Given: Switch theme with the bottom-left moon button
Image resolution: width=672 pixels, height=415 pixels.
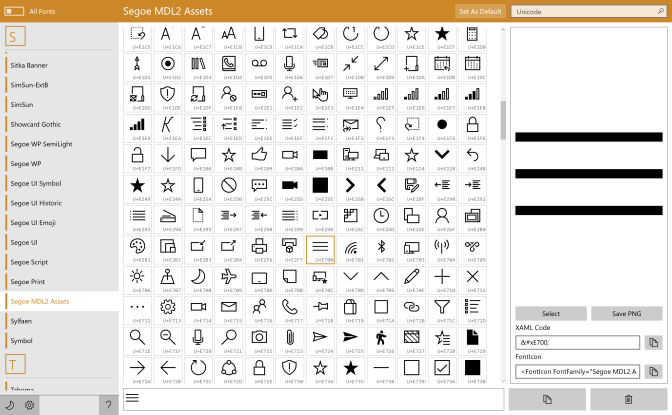Looking at the screenshot, I should pyautogui.click(x=10, y=405).
